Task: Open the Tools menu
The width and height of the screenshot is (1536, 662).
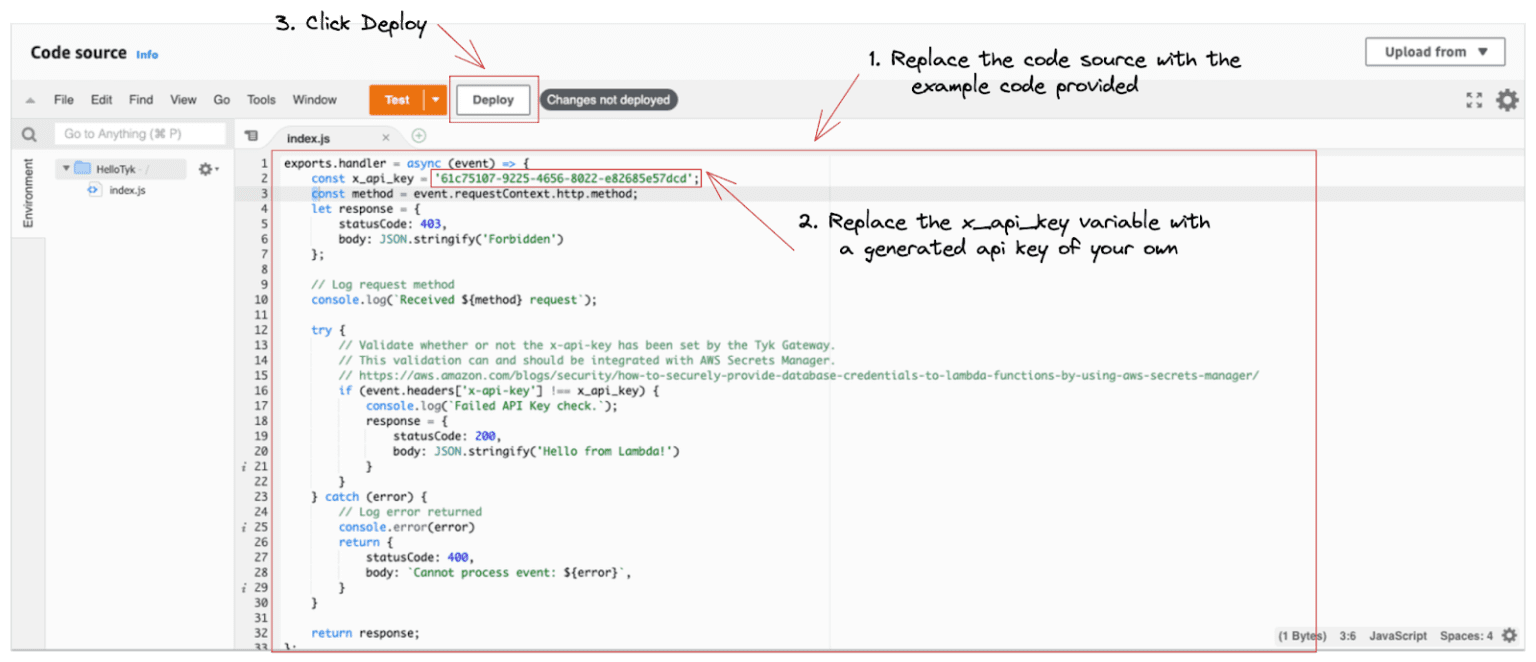Action: point(260,99)
